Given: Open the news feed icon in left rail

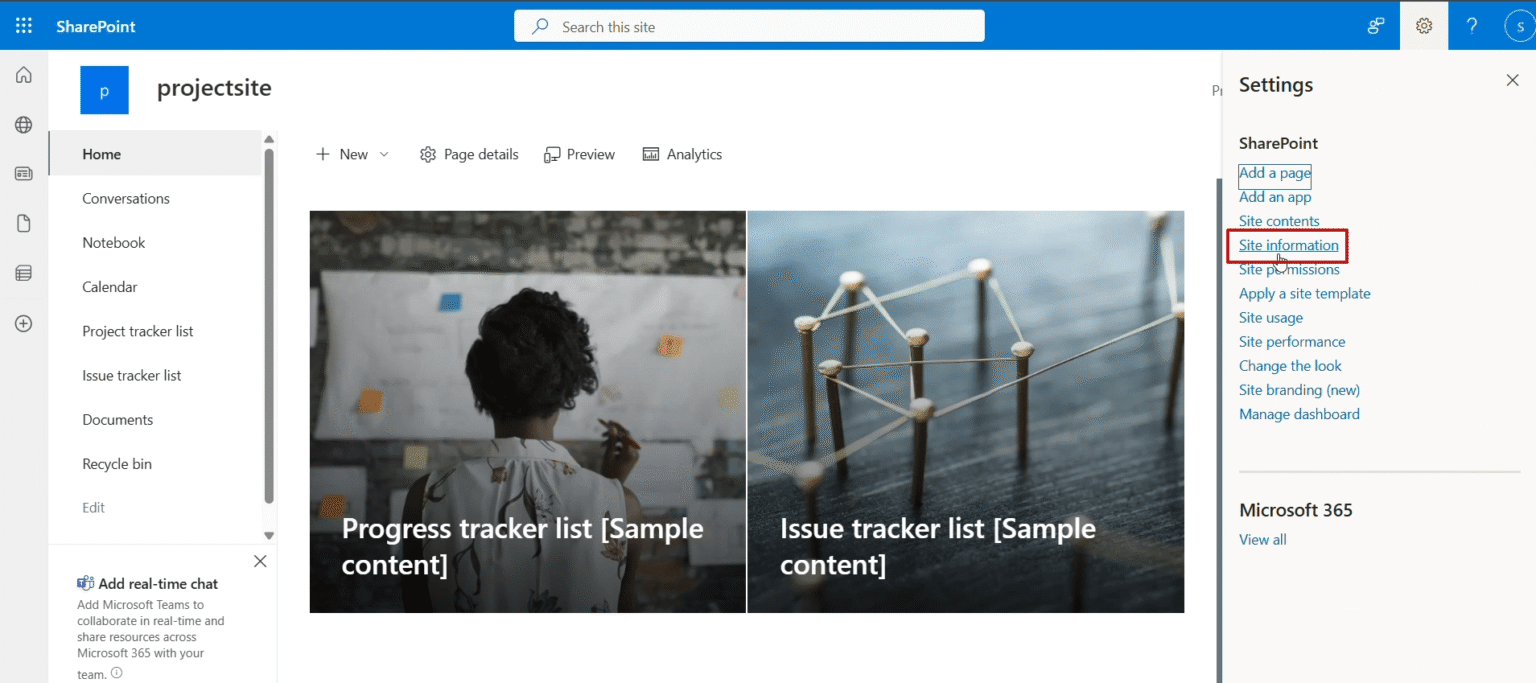Looking at the screenshot, I should coord(23,173).
